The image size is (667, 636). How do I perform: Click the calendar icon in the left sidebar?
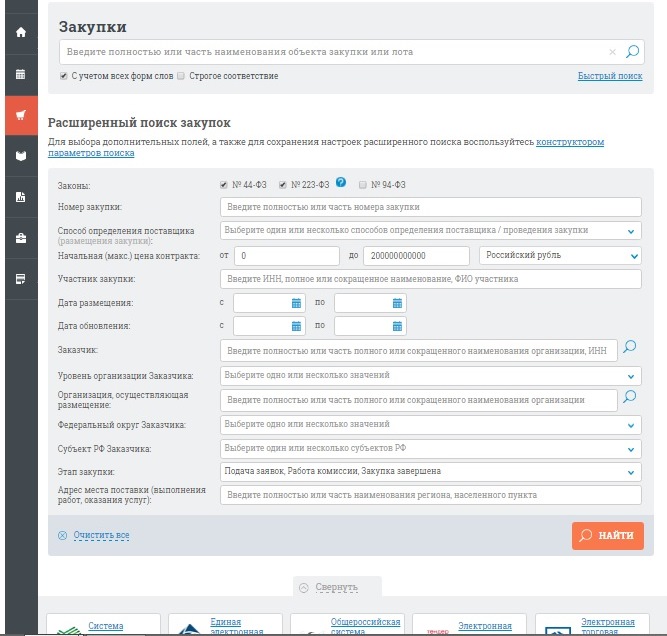(19, 73)
